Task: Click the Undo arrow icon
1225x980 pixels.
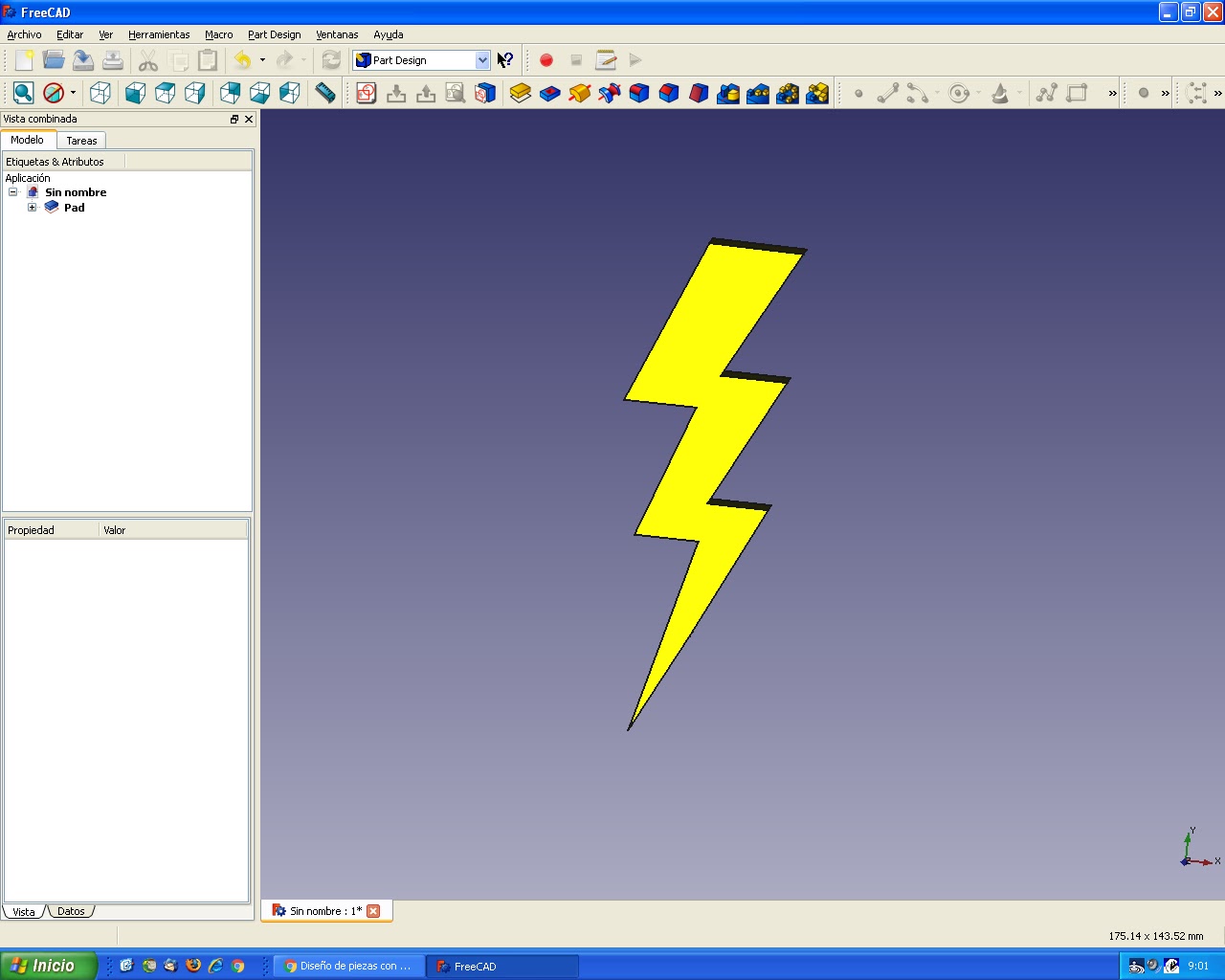Action: [243, 60]
